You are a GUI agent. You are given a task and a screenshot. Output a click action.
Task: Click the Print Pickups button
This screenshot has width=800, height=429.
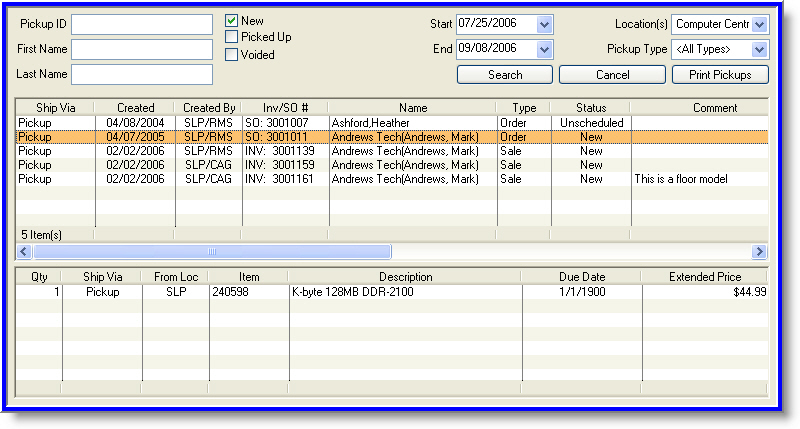pyautogui.click(x=720, y=74)
